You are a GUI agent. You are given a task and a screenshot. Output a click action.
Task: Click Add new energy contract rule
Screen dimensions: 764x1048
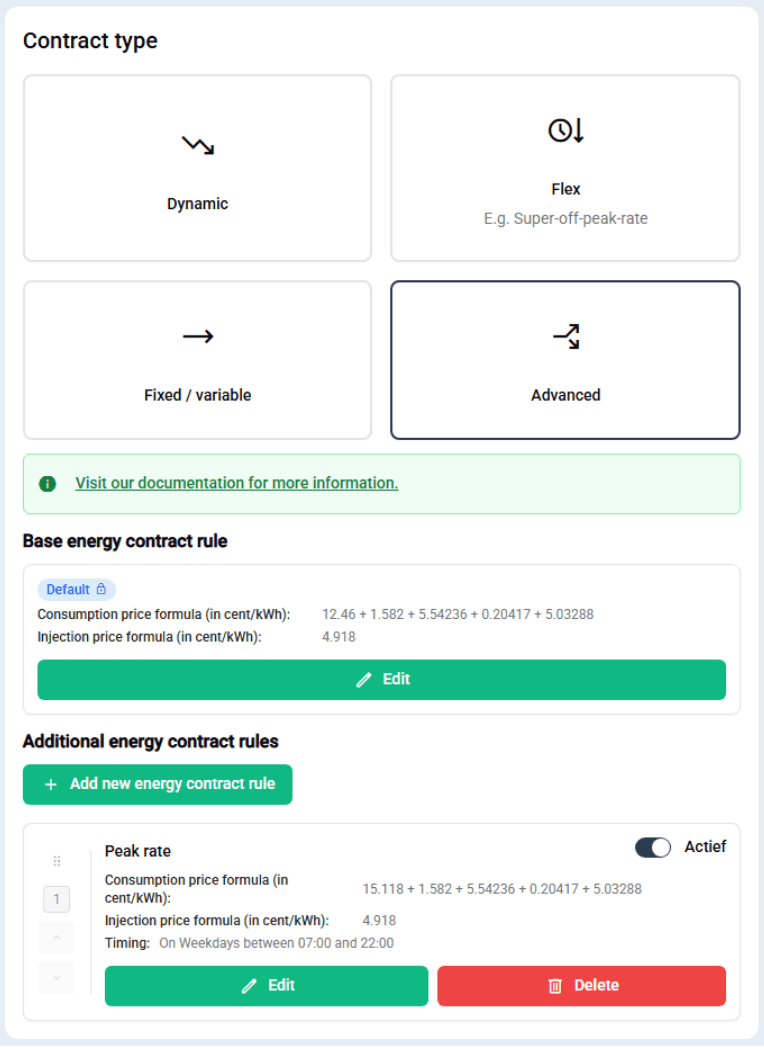[157, 784]
